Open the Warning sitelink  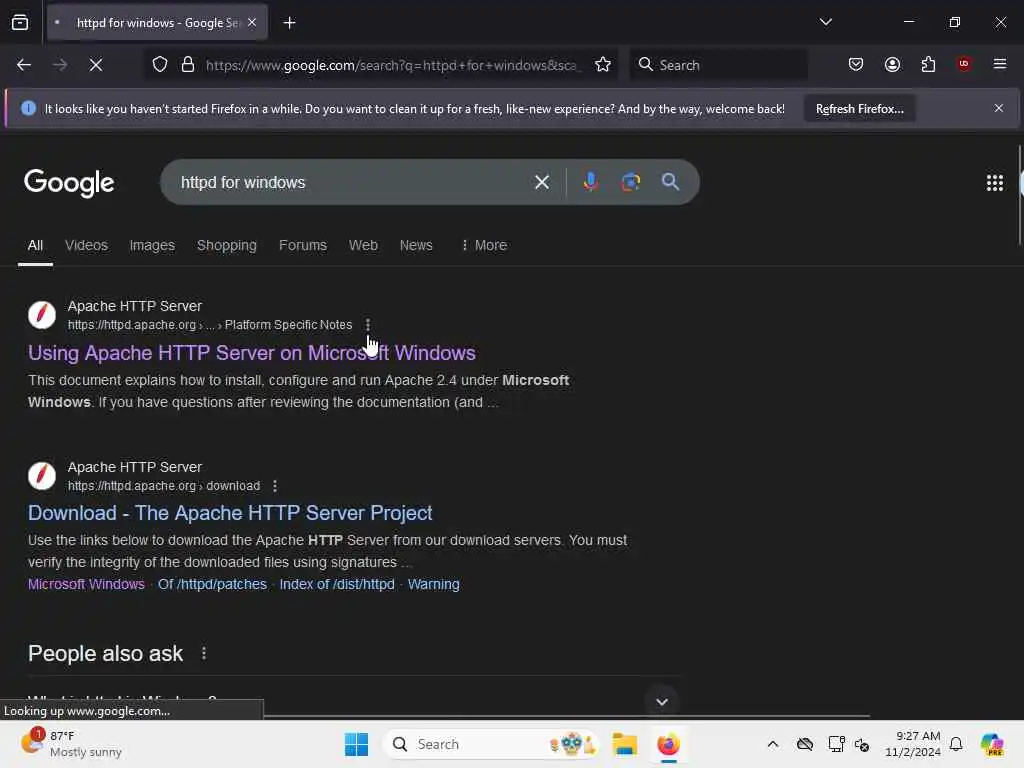coord(434,584)
